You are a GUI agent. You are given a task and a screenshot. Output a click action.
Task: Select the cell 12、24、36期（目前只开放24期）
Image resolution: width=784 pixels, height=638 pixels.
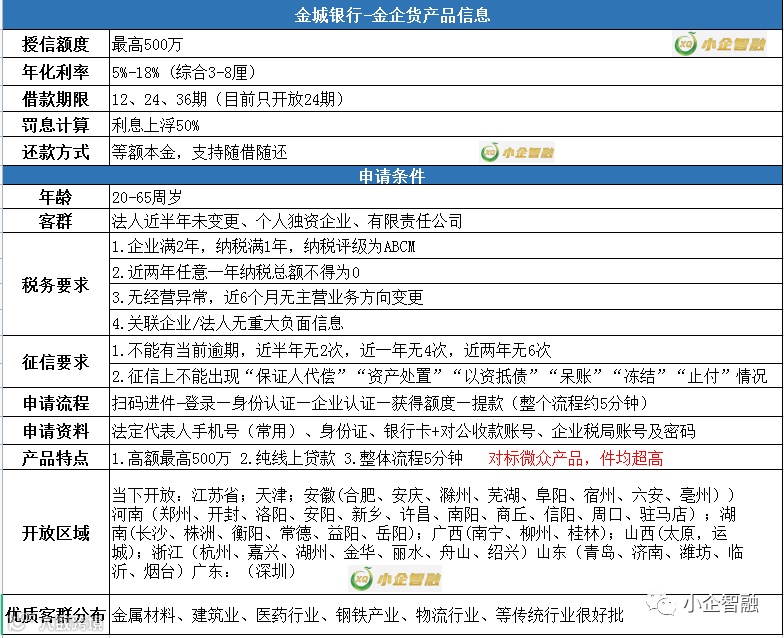pos(446,99)
